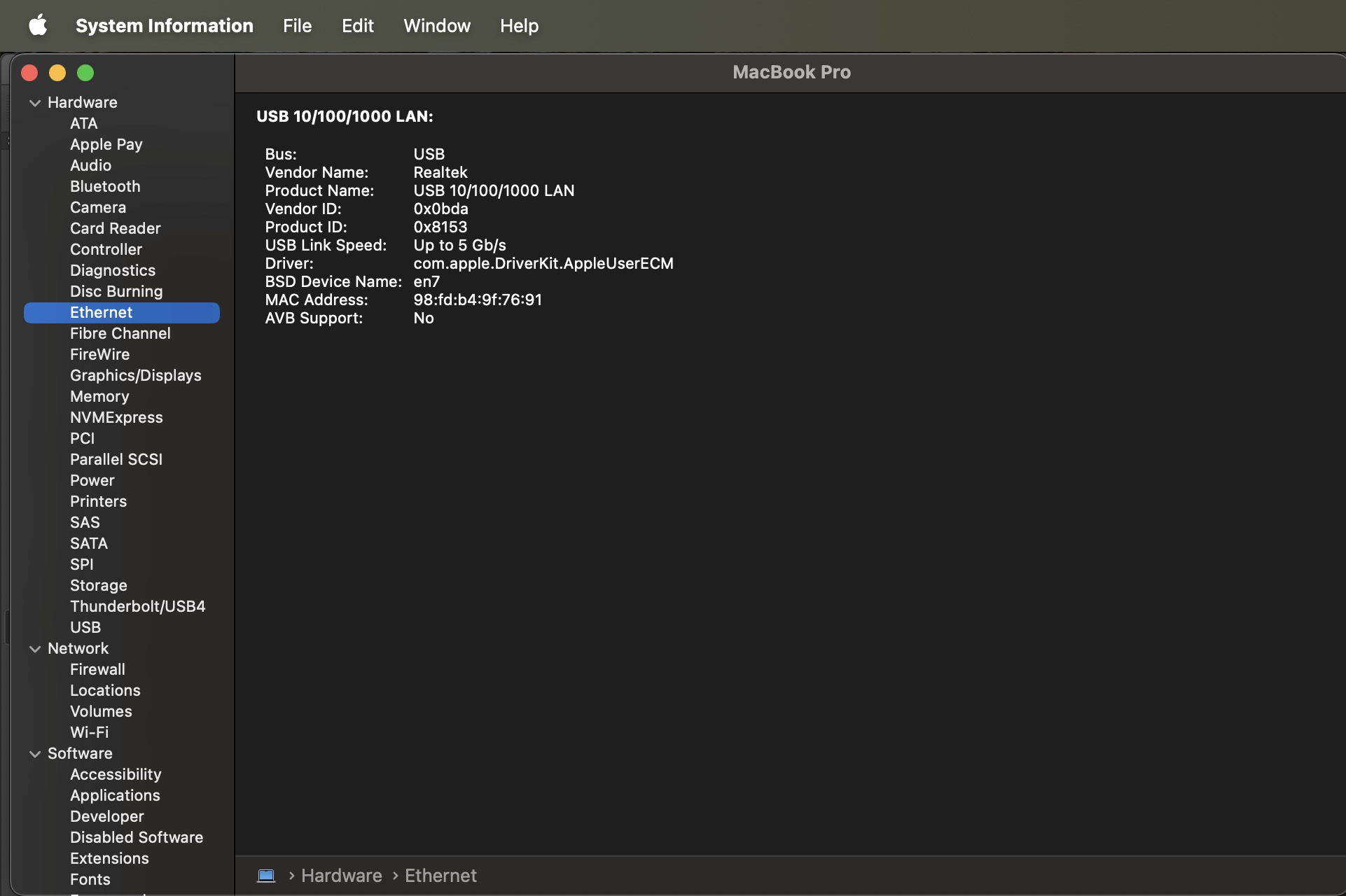Click Ethernet in the bottom path bar
Viewport: 1346px width, 896px height.
point(440,876)
